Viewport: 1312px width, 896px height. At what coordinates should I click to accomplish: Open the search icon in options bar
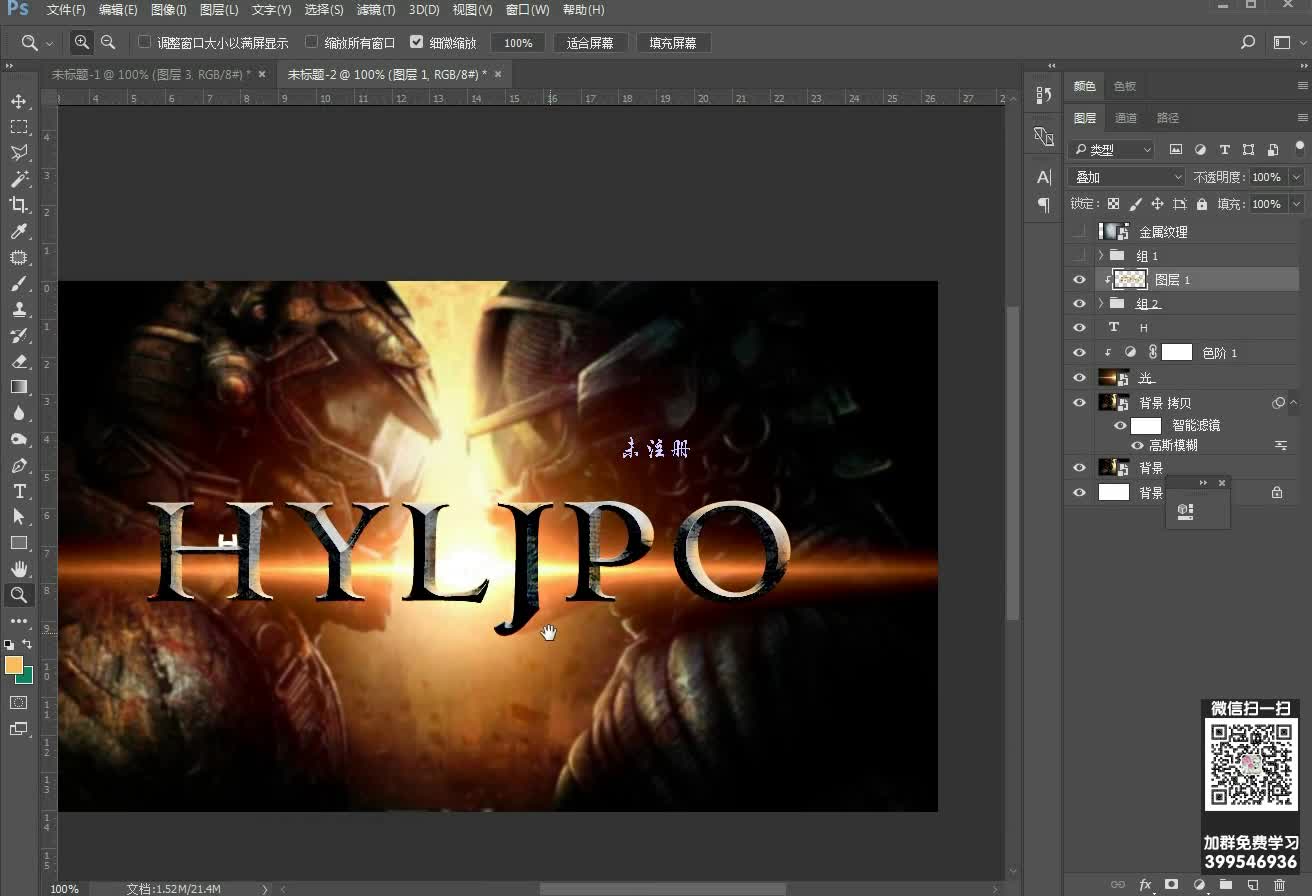1247,43
